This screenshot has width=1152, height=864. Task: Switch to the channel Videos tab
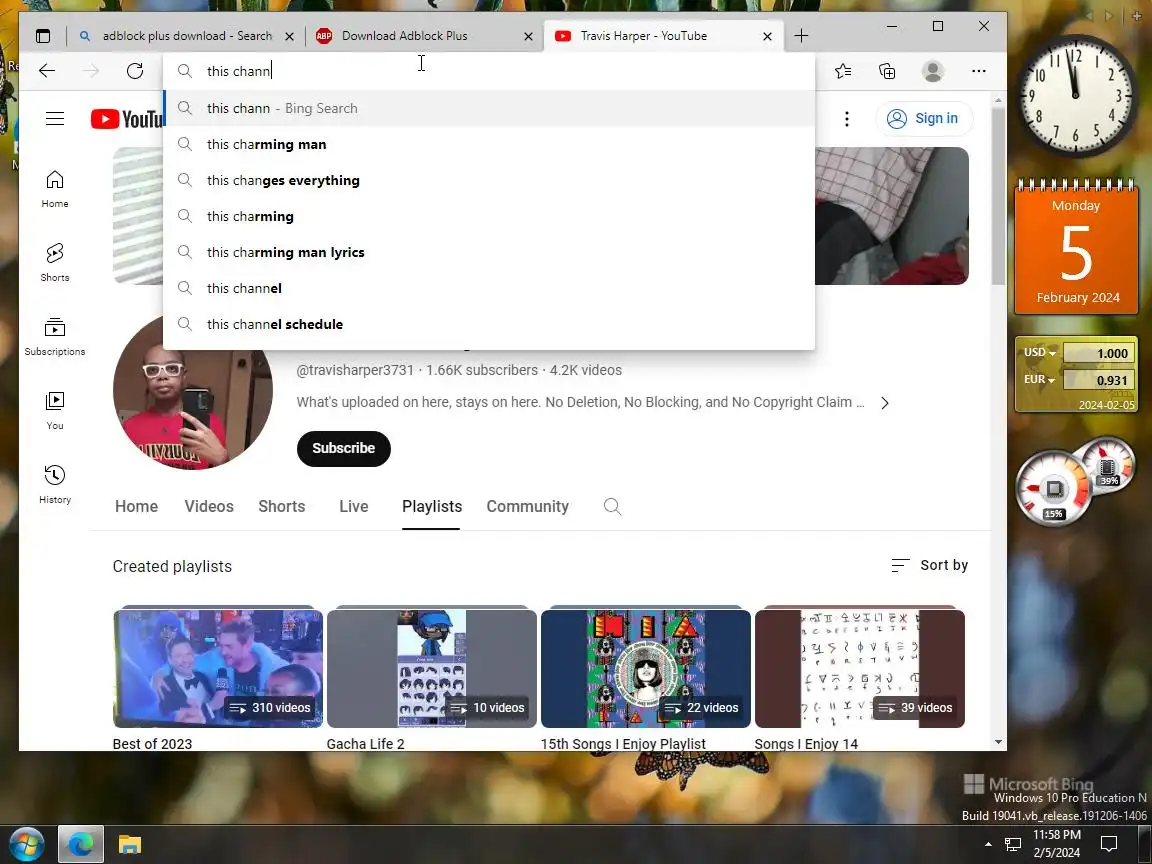coord(209,506)
